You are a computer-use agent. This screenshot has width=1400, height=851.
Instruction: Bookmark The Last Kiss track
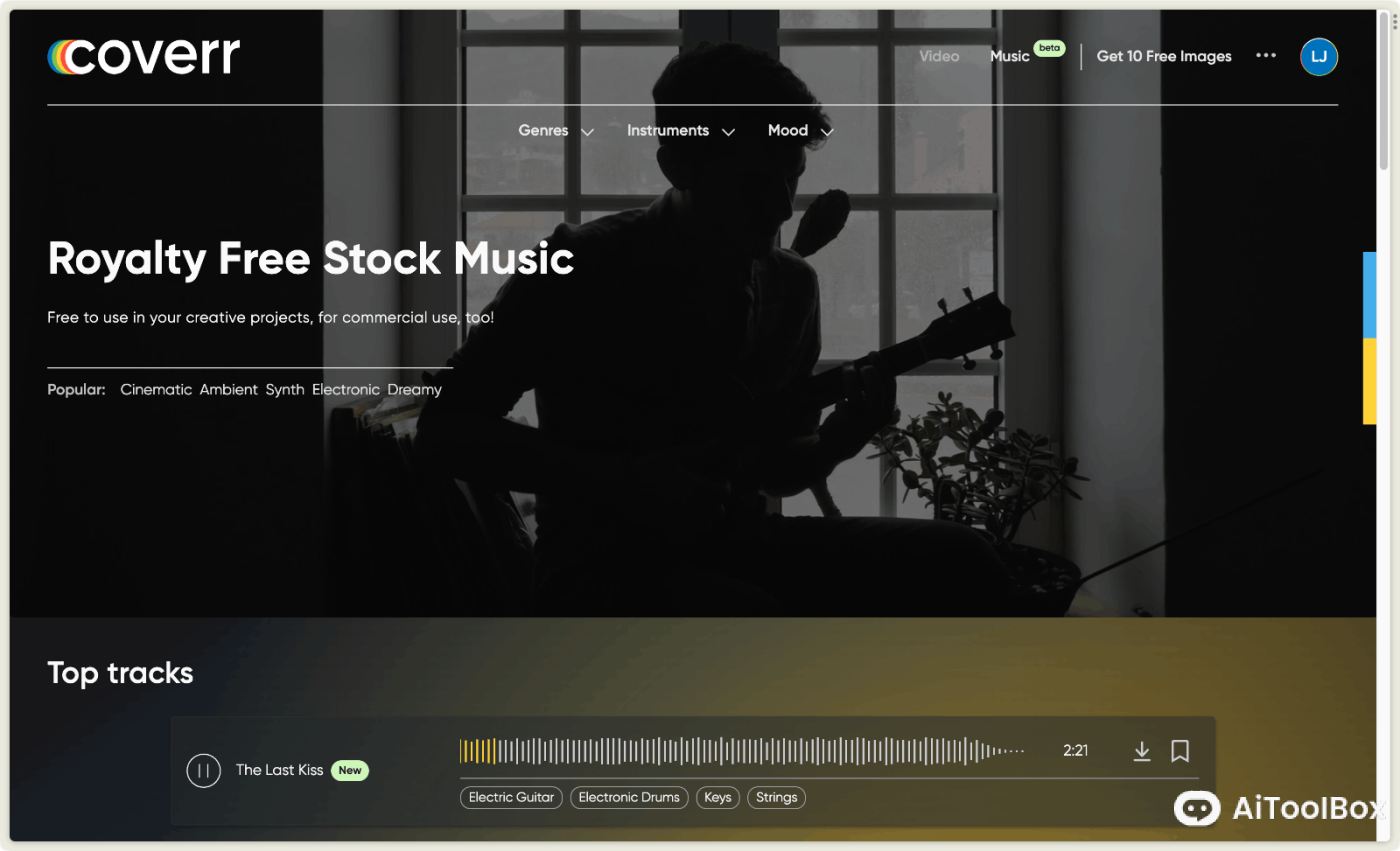[1180, 751]
